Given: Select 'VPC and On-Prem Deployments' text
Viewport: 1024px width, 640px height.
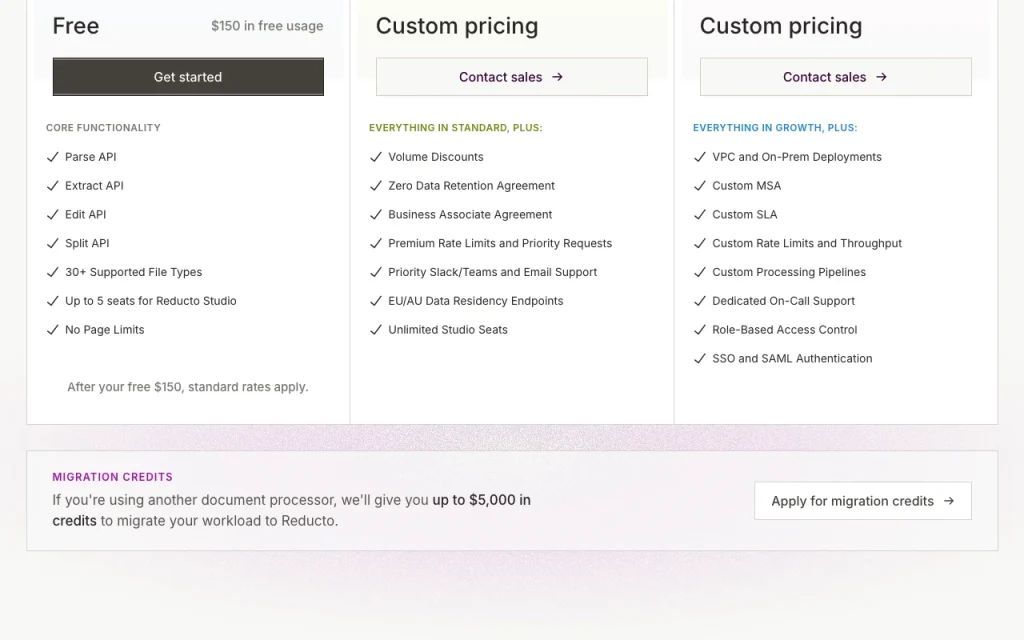Looking at the screenshot, I should 797,157.
